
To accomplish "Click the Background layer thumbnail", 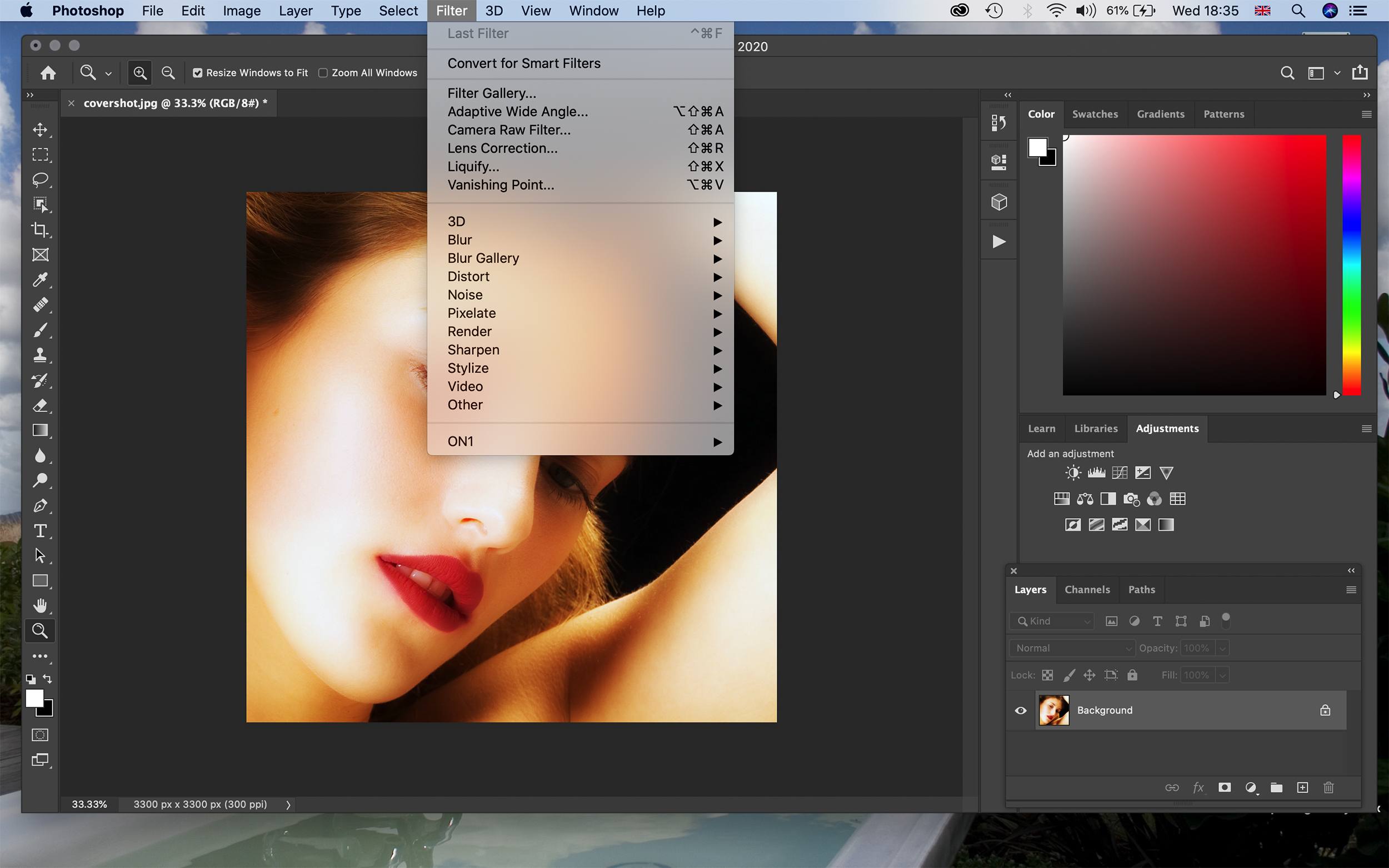I will click(1053, 710).
